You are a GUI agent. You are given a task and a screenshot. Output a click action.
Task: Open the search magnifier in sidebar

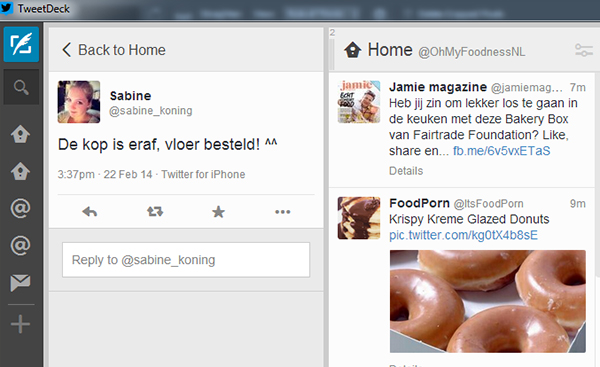click(21, 87)
